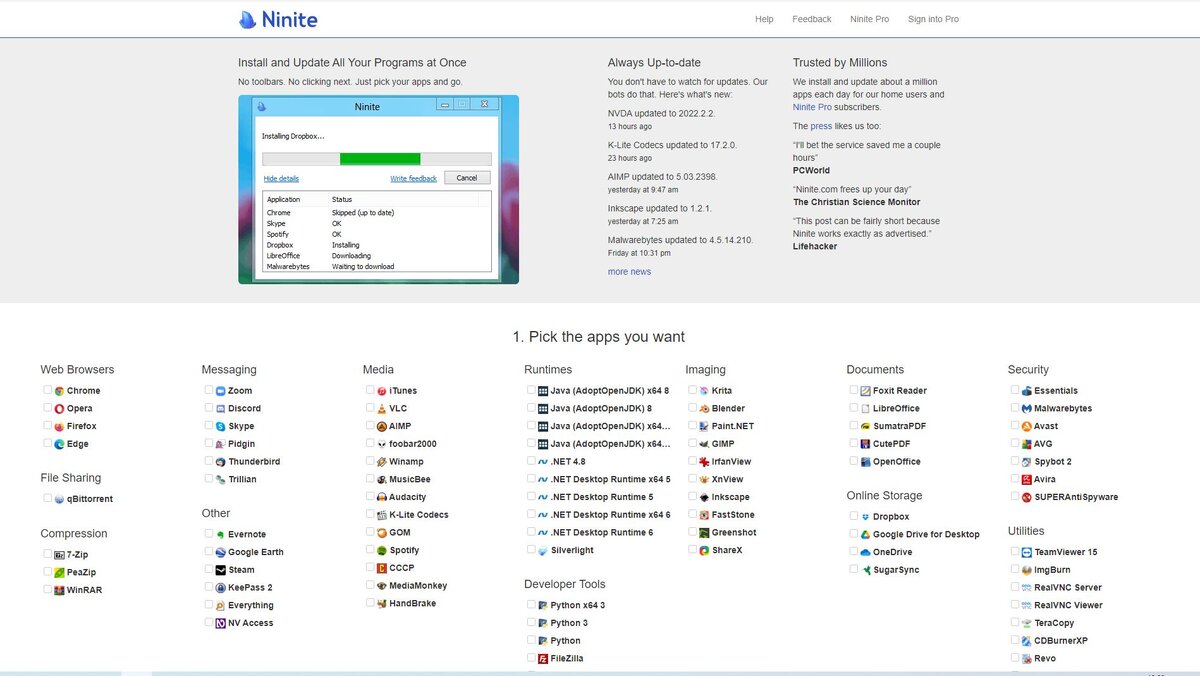Open the Feedback nav link
Viewport: 1200px width, 676px height.
(812, 19)
